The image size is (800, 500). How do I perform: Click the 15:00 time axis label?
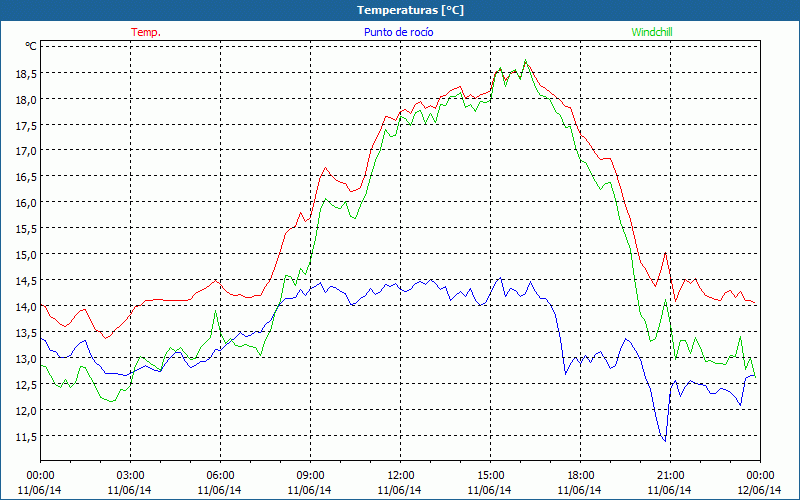[x=490, y=475]
